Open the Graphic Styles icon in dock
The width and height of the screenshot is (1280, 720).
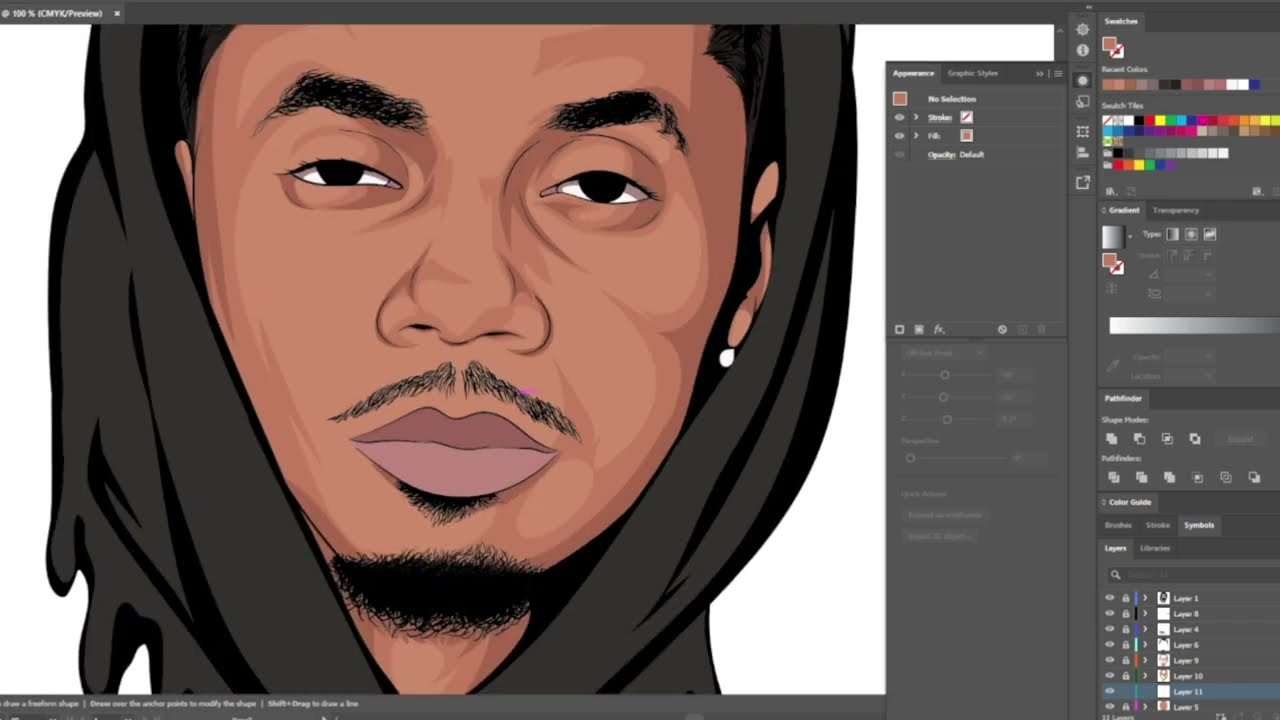click(x=1083, y=102)
